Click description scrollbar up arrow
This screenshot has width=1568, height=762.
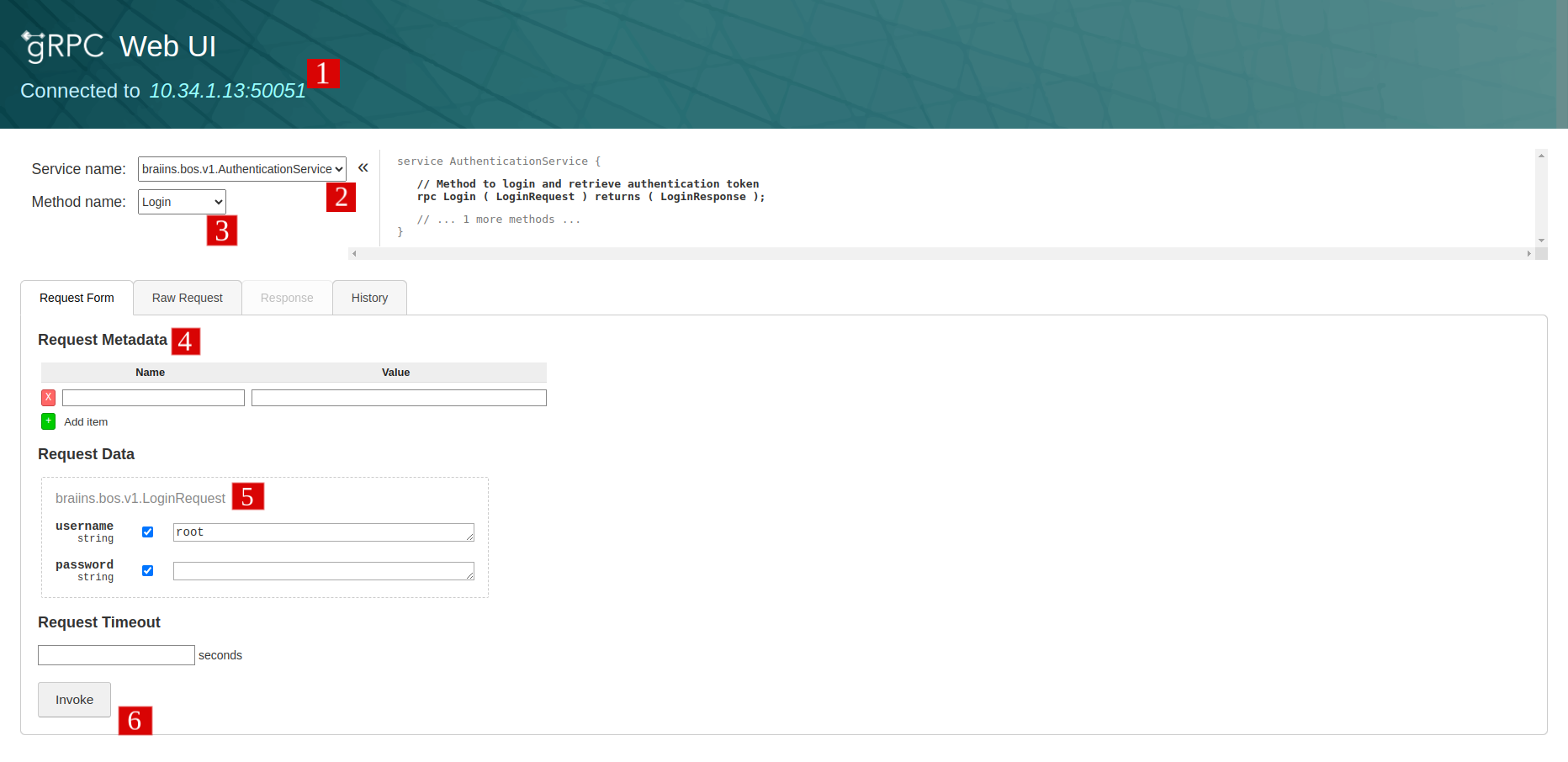(x=1541, y=156)
